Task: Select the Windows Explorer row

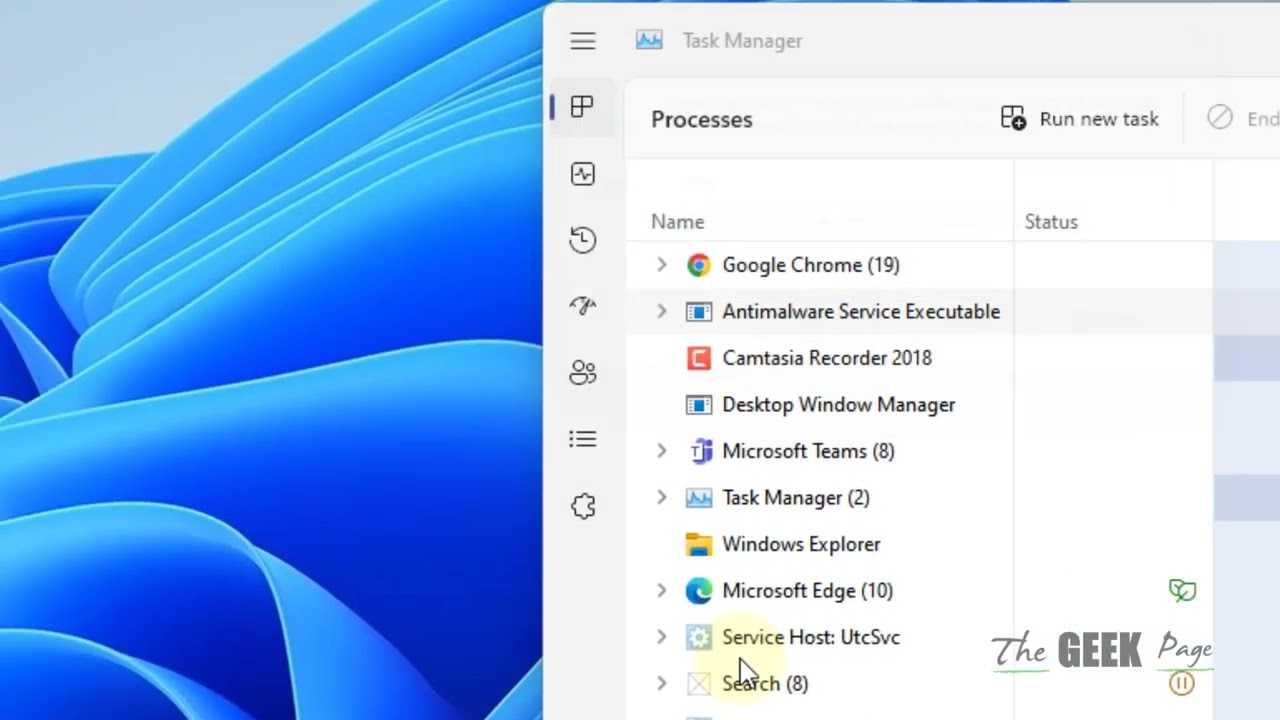Action: point(802,544)
